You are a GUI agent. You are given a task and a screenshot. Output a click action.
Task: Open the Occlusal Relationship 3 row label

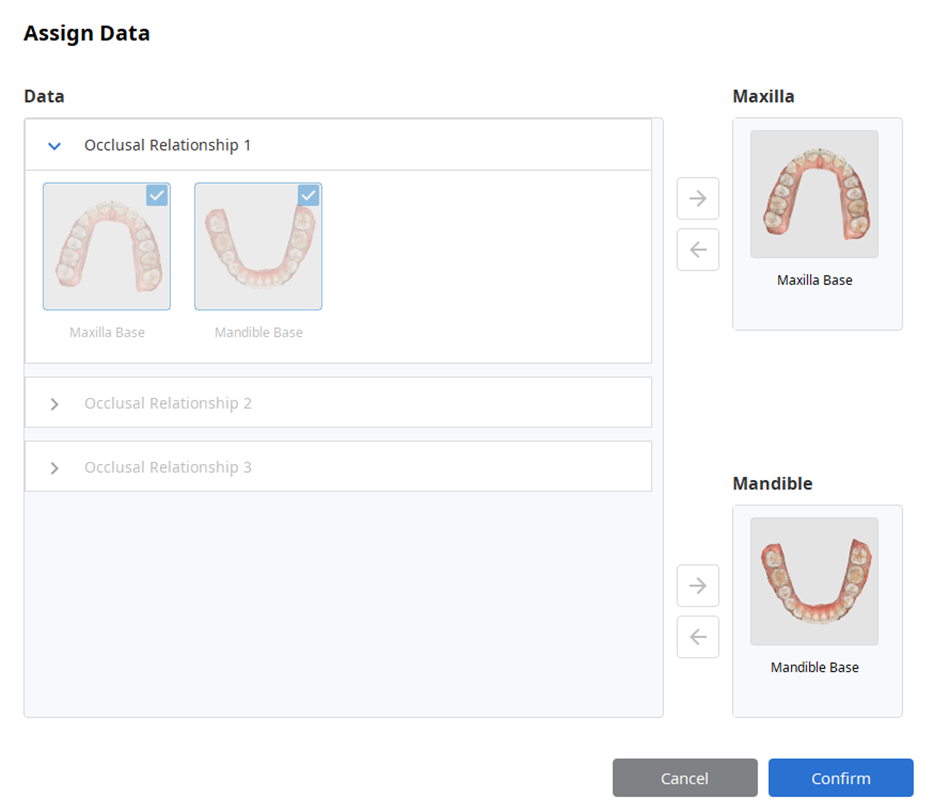pos(168,468)
